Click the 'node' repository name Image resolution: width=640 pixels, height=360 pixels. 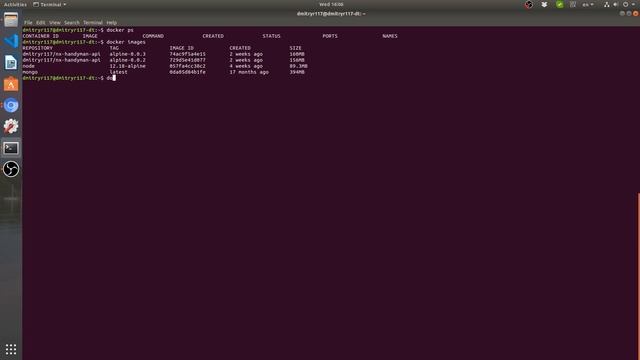click(29, 66)
